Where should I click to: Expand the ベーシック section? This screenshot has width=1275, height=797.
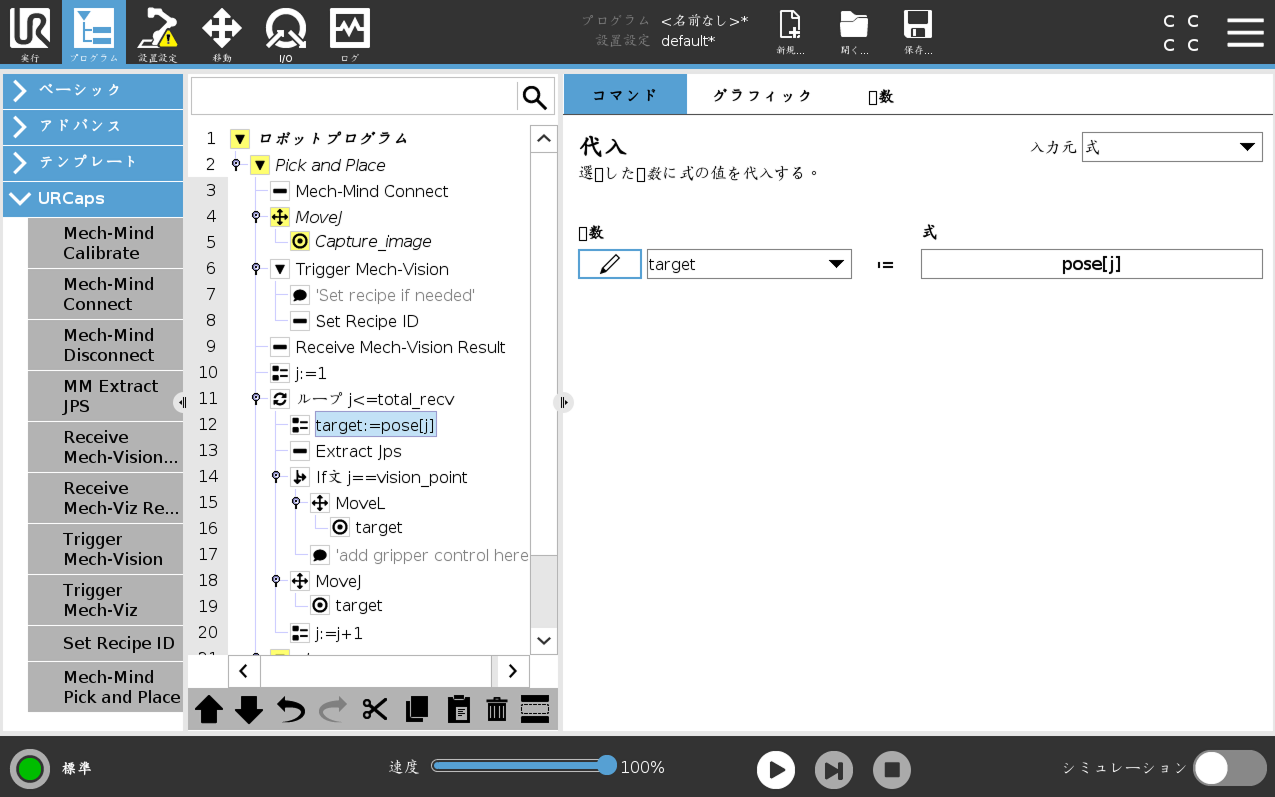point(93,90)
